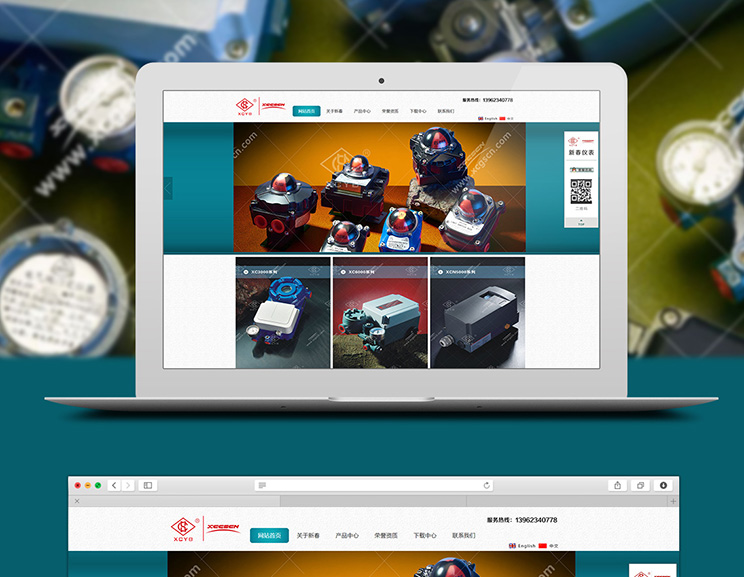Viewport: 744px width, 577px height.
Task: Click the XCYB logo in bottom browser
Action: 183,529
